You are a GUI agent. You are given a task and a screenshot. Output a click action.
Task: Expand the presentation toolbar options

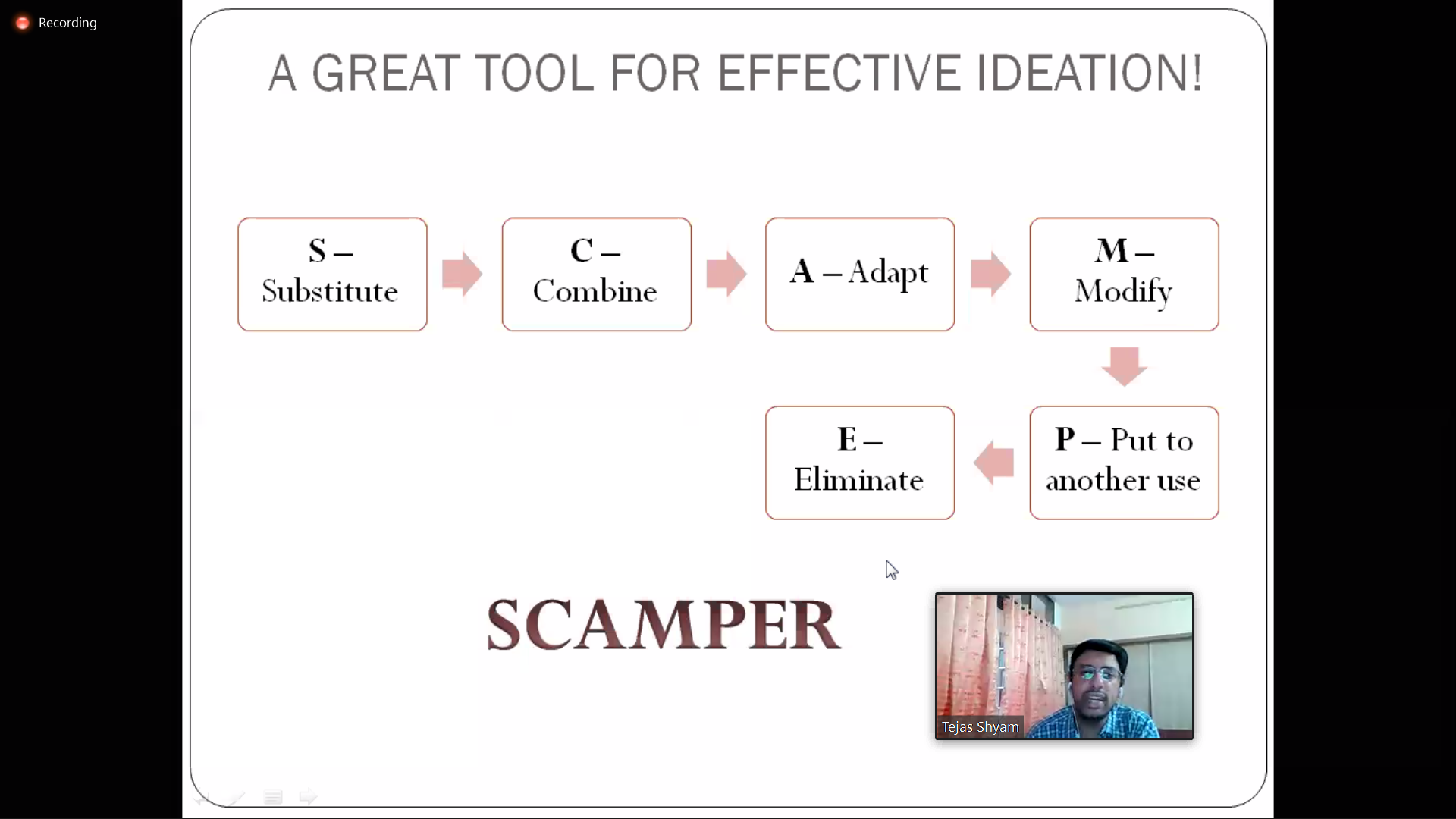(x=272, y=798)
